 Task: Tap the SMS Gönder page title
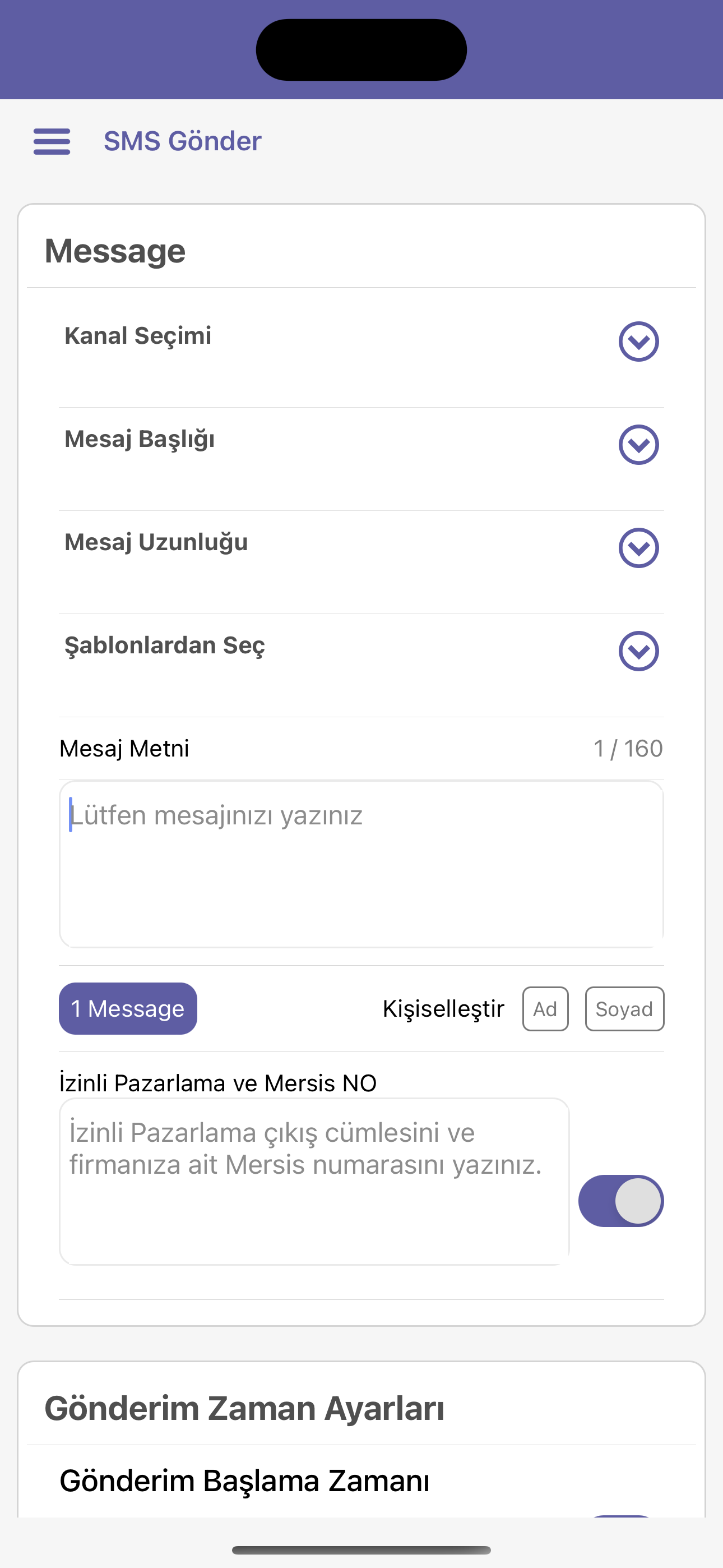tap(183, 141)
